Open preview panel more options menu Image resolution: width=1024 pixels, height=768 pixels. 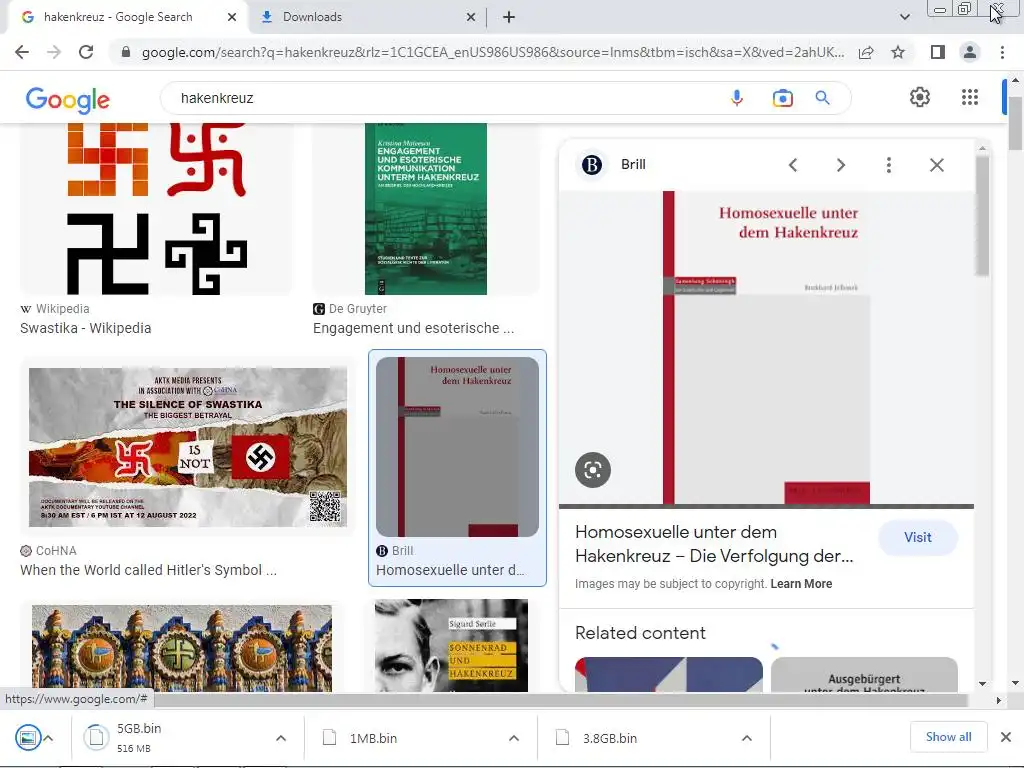tap(888, 165)
